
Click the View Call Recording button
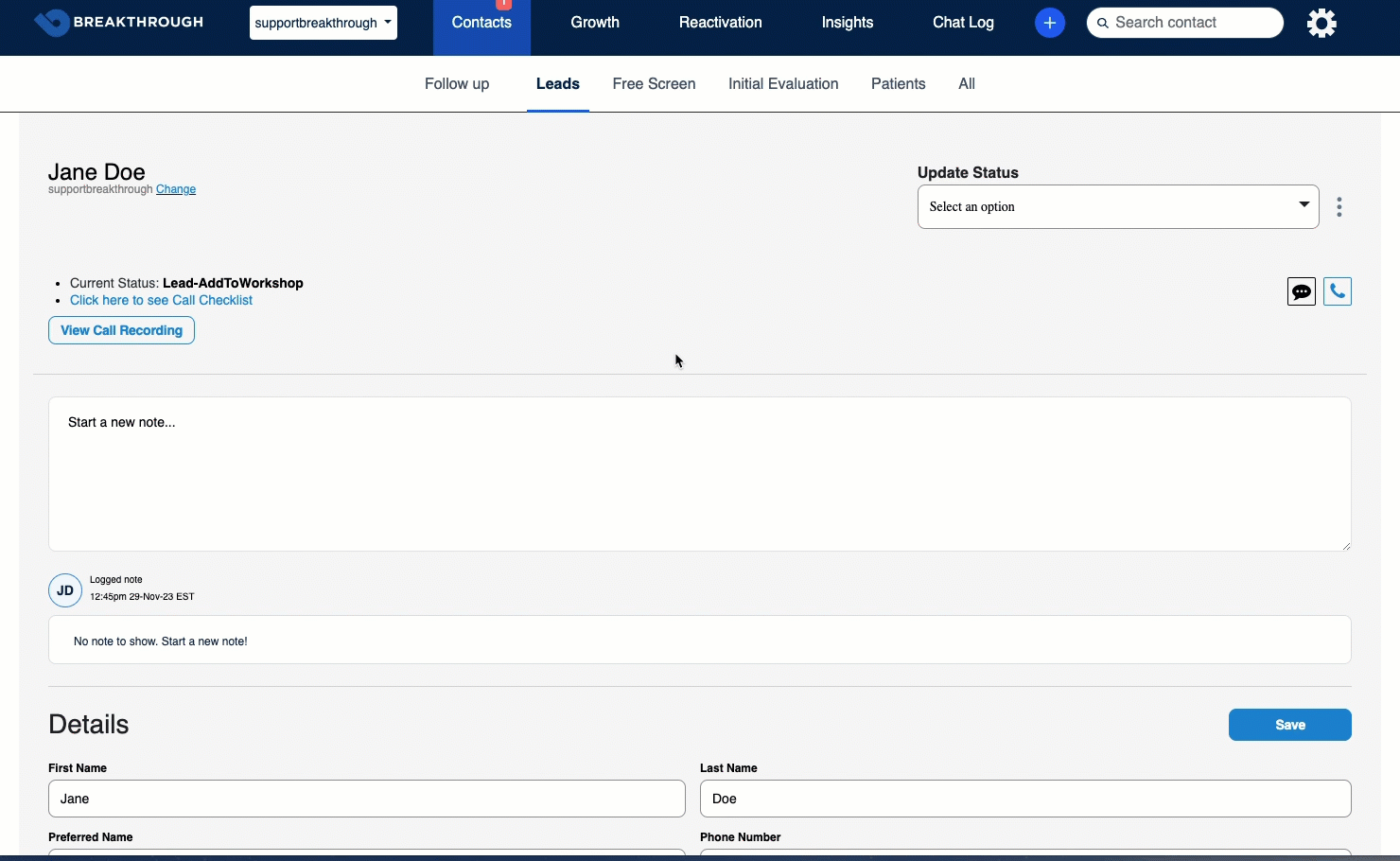[121, 330]
